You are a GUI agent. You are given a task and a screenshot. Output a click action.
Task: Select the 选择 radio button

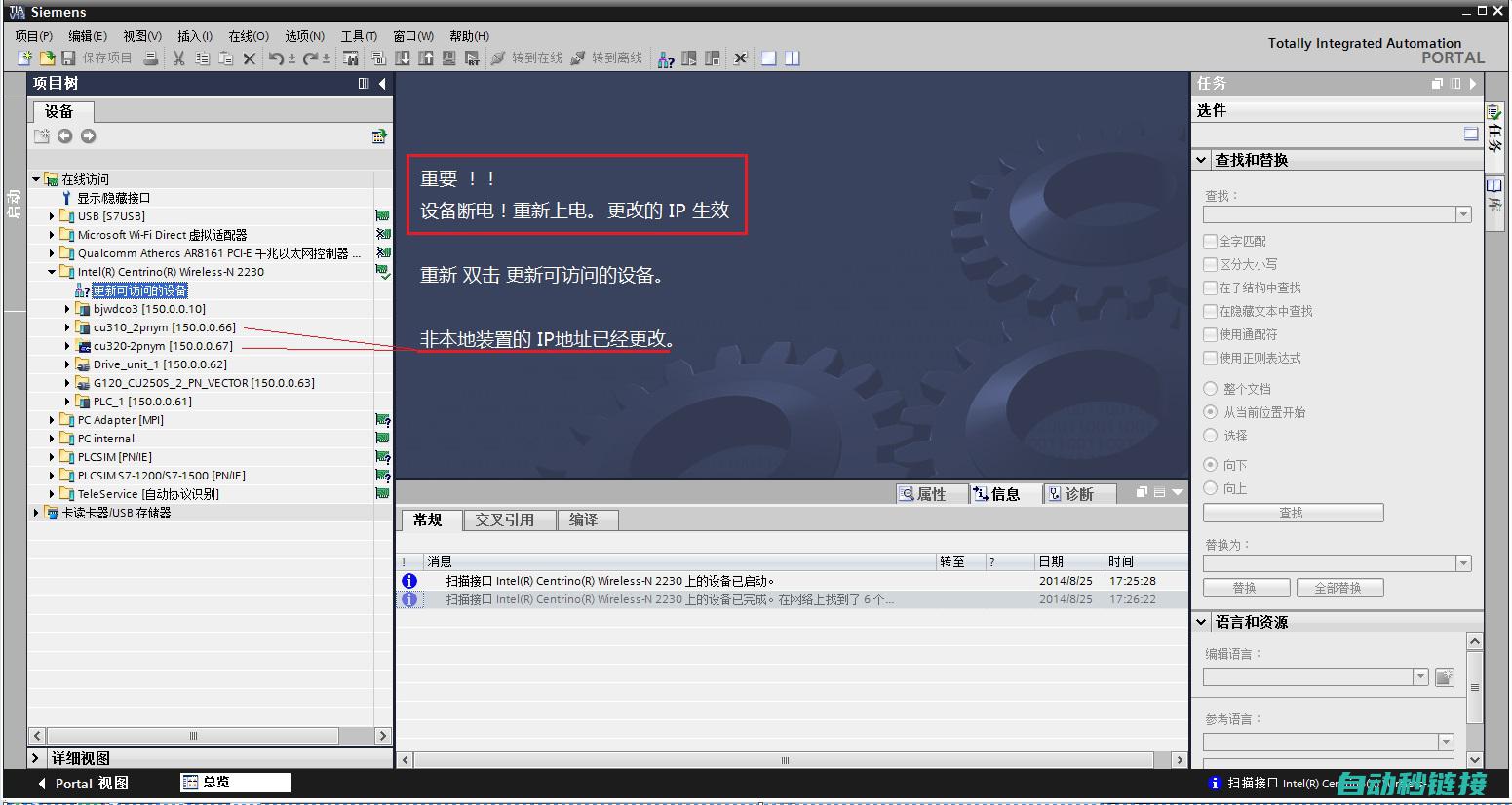[x=1211, y=435]
